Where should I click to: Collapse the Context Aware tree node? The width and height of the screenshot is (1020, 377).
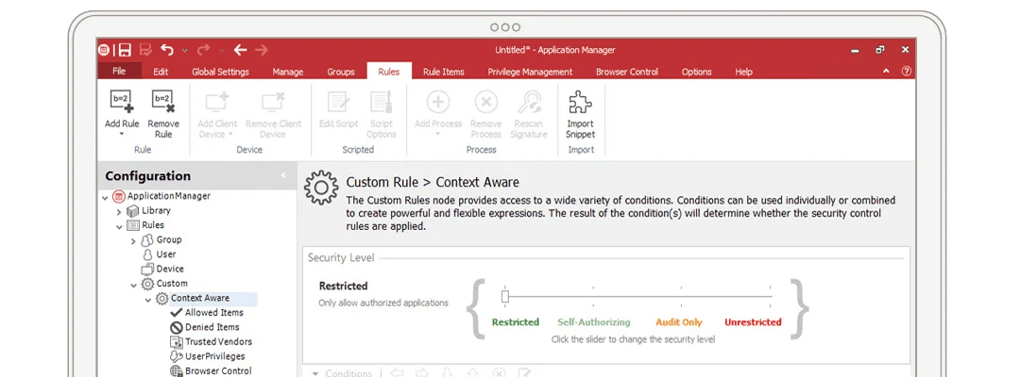click(x=148, y=299)
